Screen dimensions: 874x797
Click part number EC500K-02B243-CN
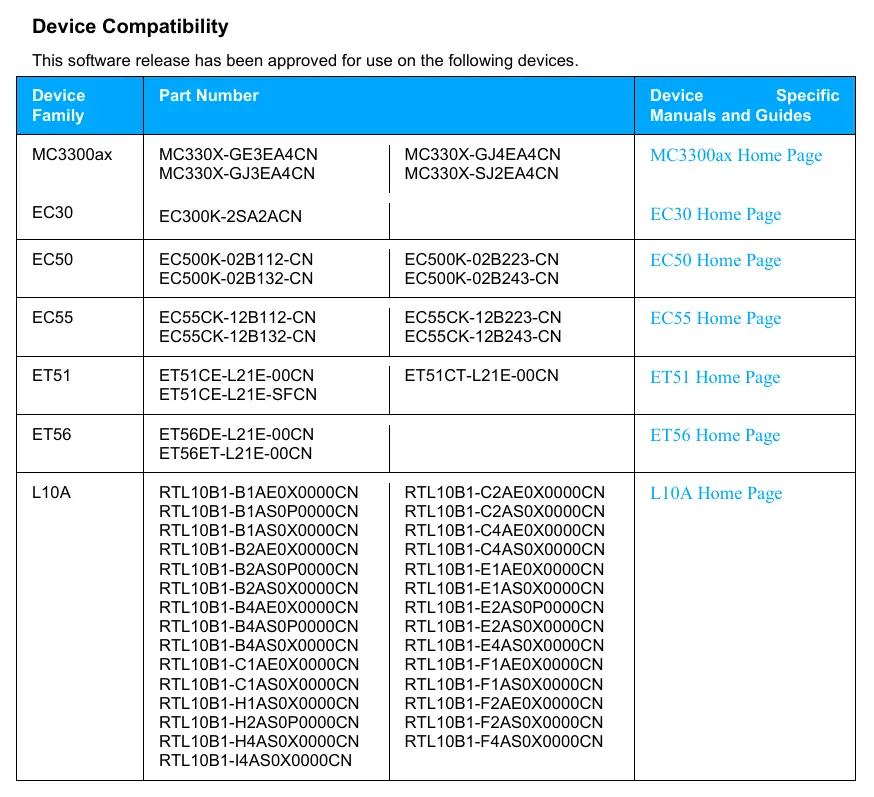[482, 278]
